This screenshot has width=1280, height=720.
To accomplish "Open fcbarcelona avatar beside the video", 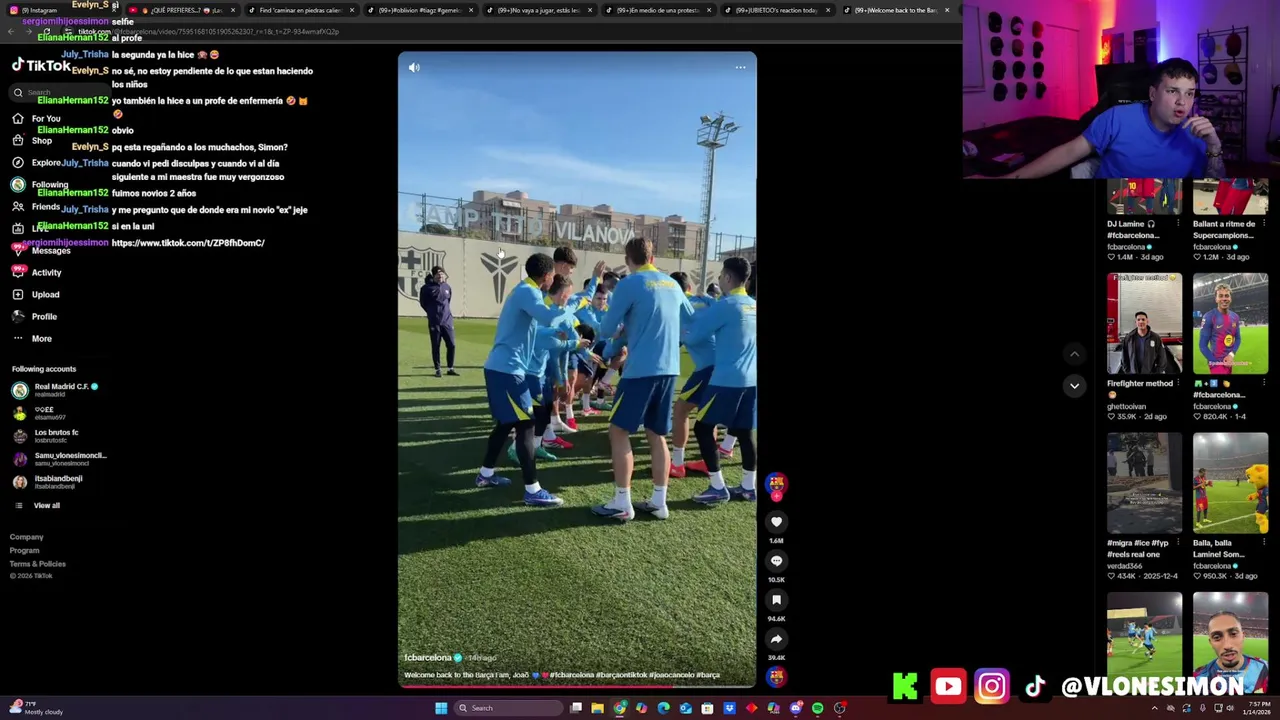I will tap(776, 484).
